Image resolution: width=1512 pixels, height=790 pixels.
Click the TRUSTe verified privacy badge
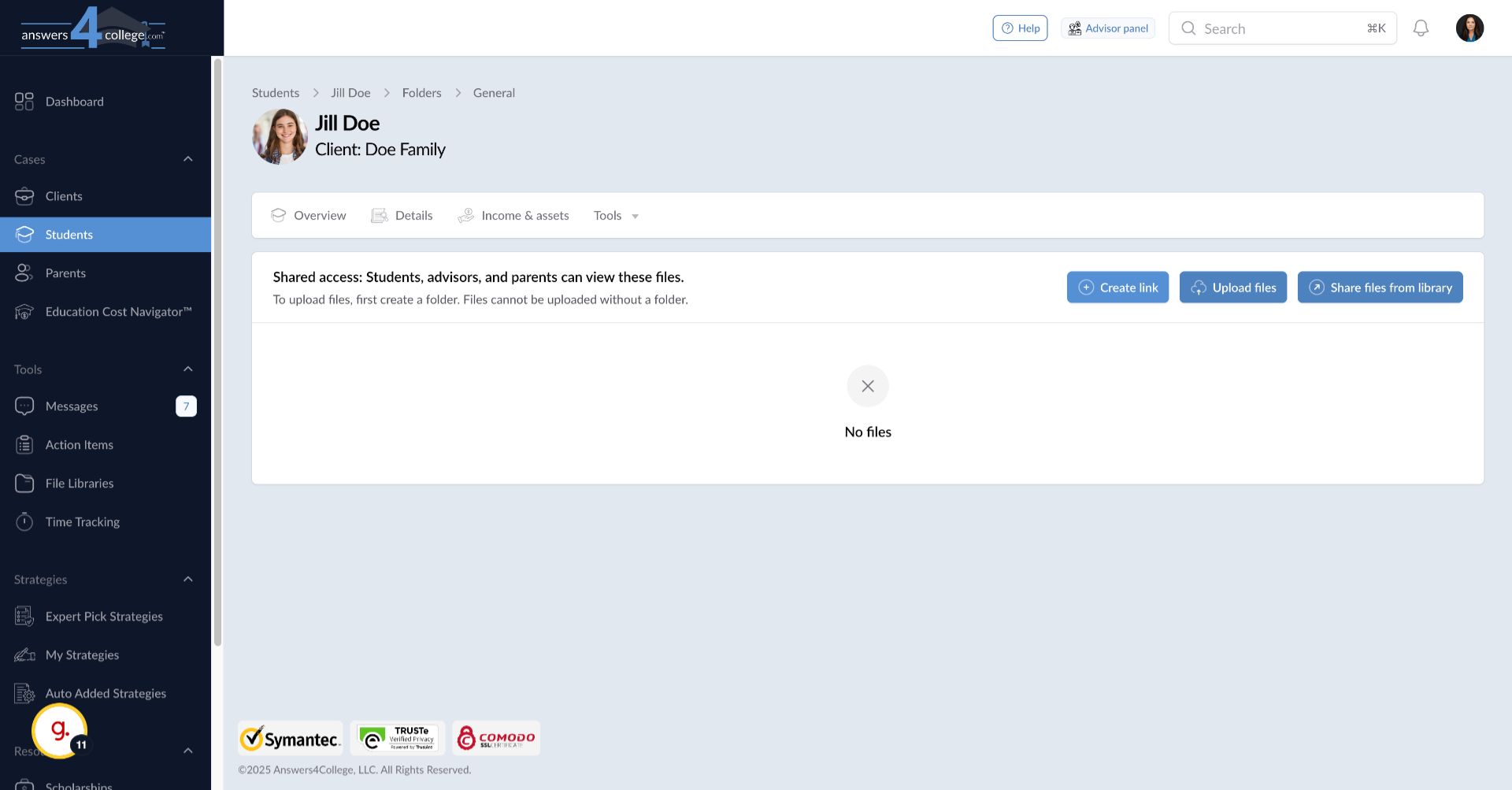pos(398,739)
